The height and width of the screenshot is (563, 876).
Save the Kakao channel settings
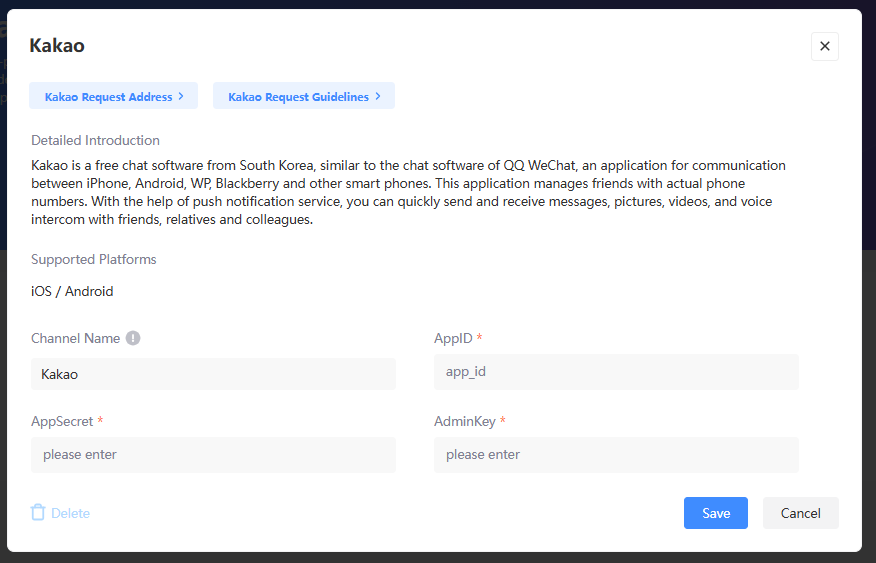point(715,513)
